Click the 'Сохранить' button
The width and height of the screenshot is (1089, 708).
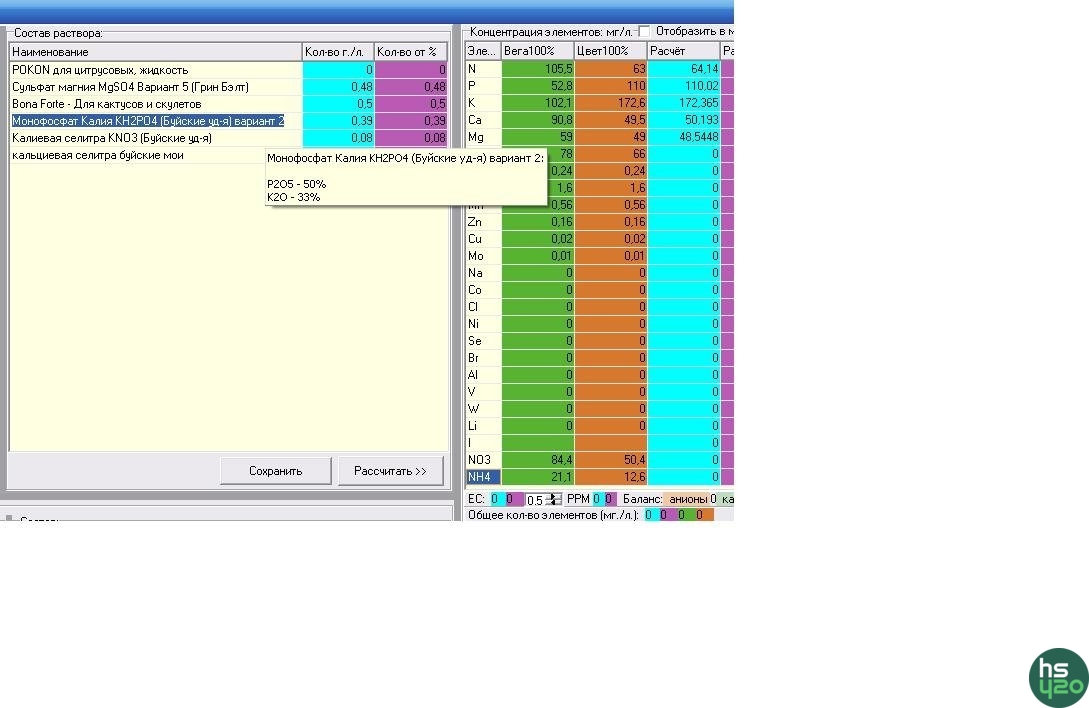[276, 470]
